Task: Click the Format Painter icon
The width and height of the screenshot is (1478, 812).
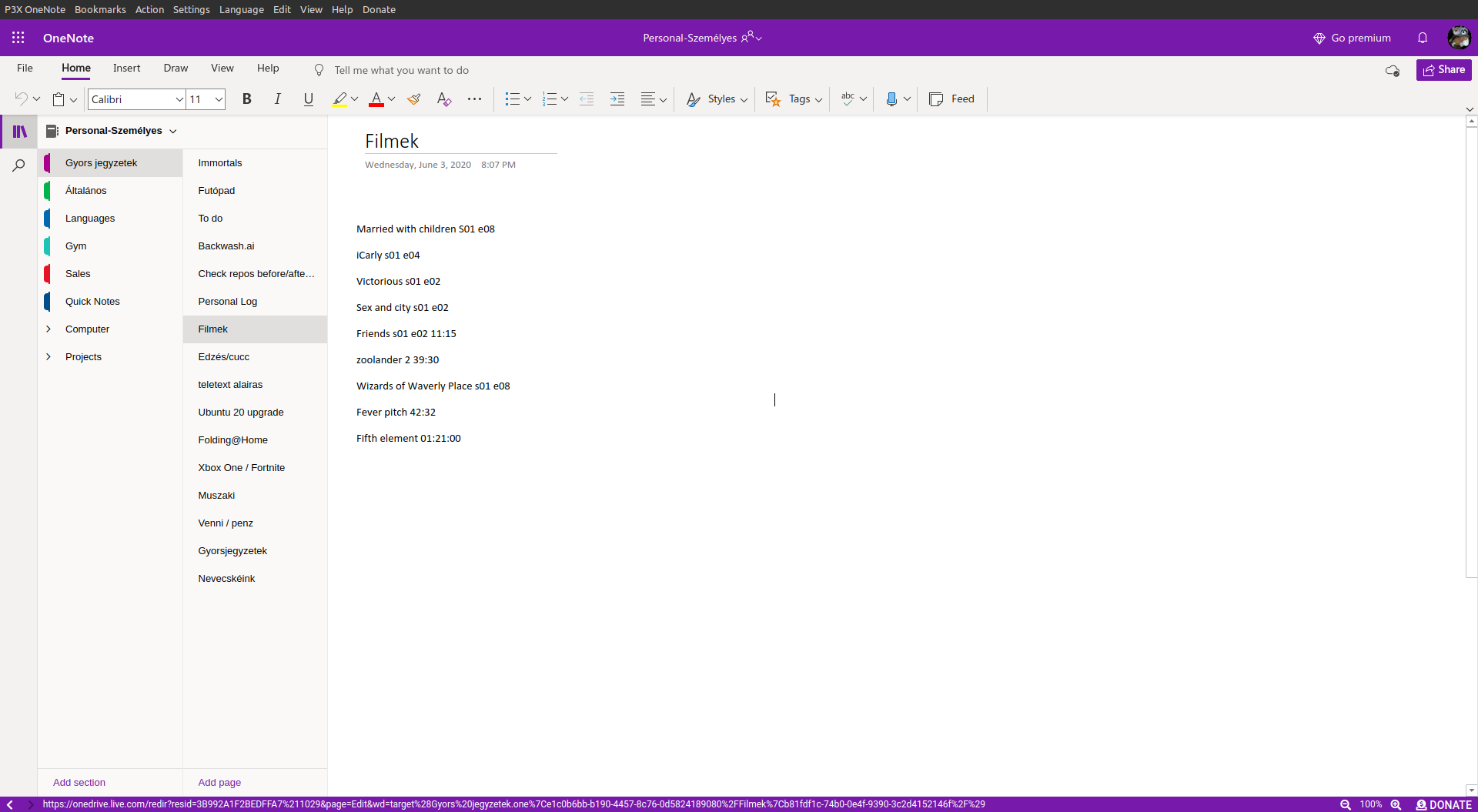Action: point(414,99)
